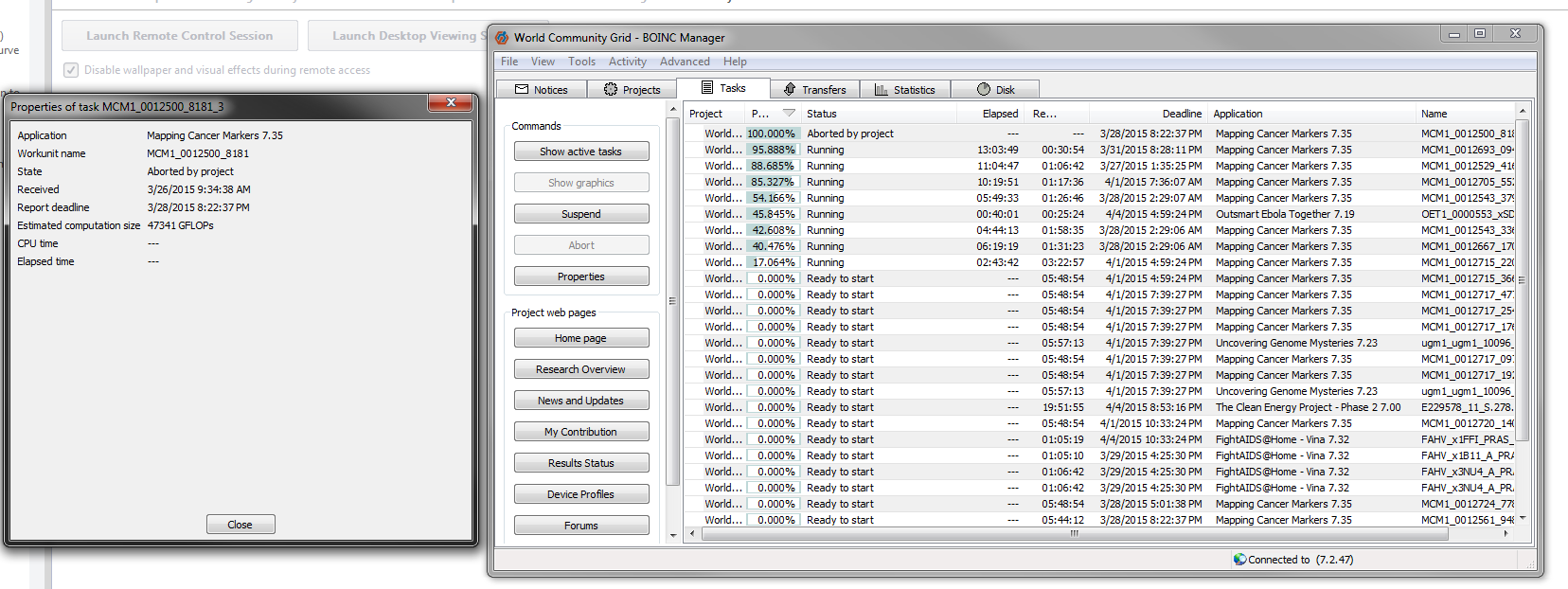Click the Projects tab gear icon
This screenshot has width=1568, height=589.
(611, 89)
